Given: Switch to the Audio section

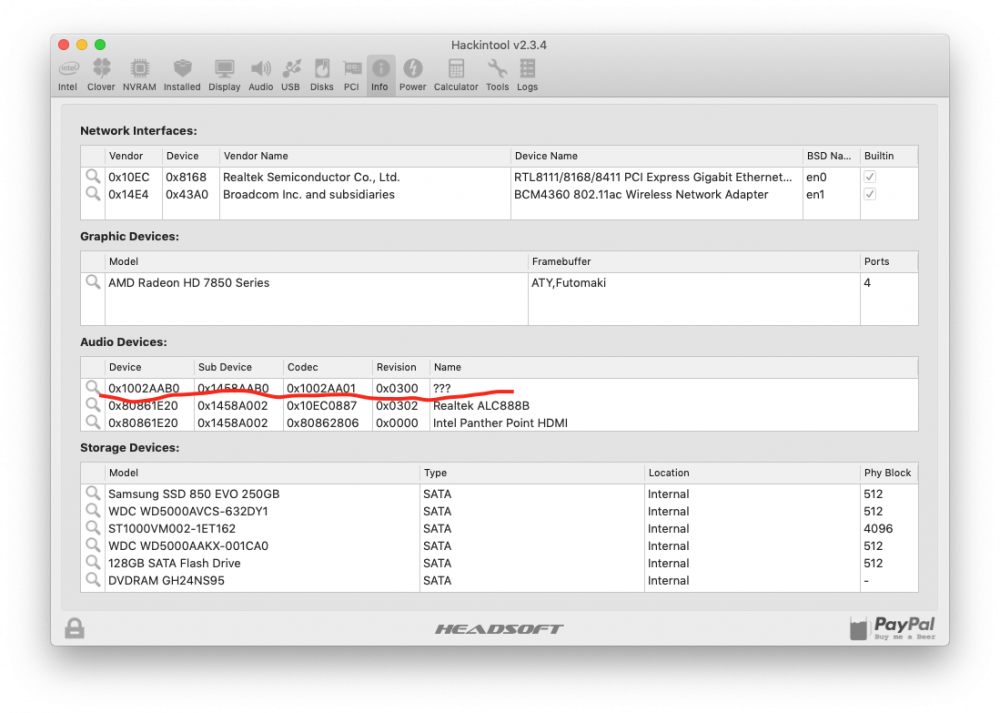Looking at the screenshot, I should [x=260, y=75].
